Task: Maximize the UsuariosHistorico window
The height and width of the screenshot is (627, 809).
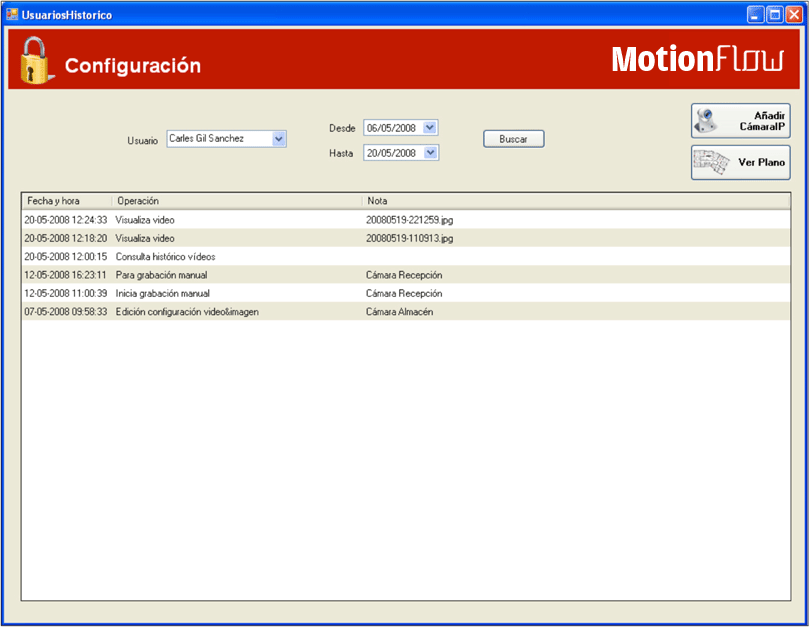Action: 774,15
